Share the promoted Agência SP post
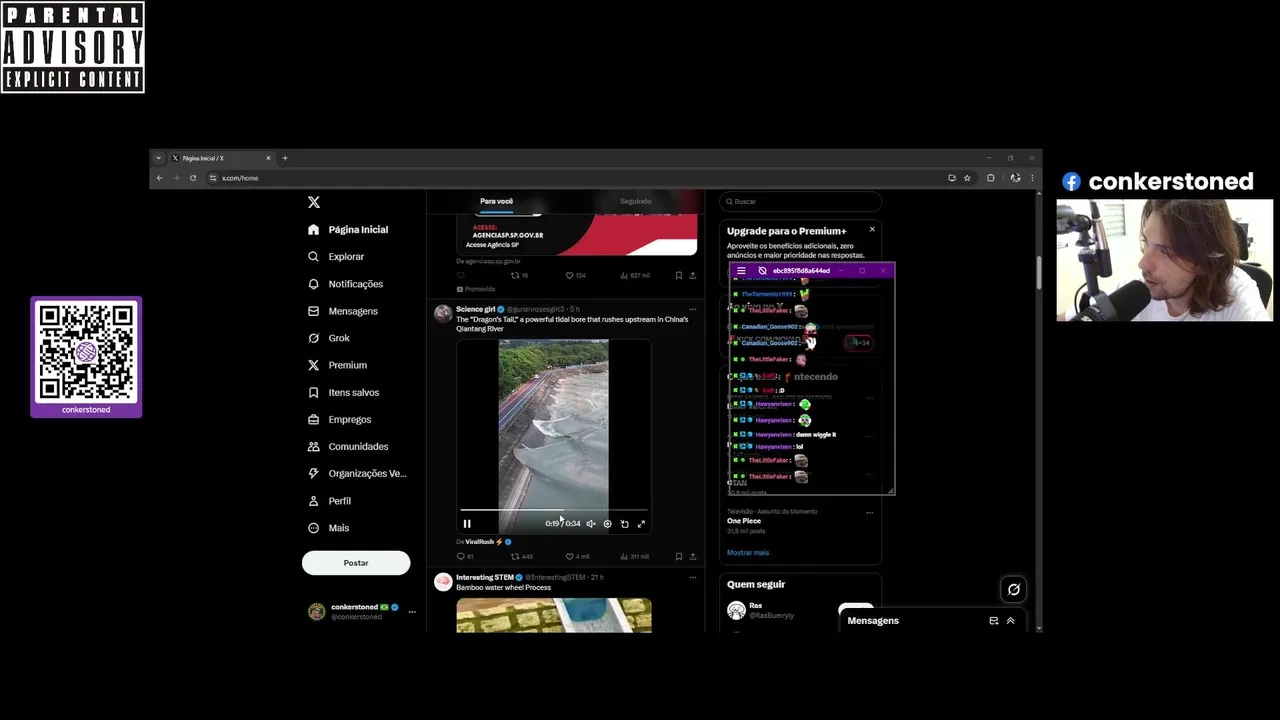Viewport: 1280px width, 720px height. 692,275
